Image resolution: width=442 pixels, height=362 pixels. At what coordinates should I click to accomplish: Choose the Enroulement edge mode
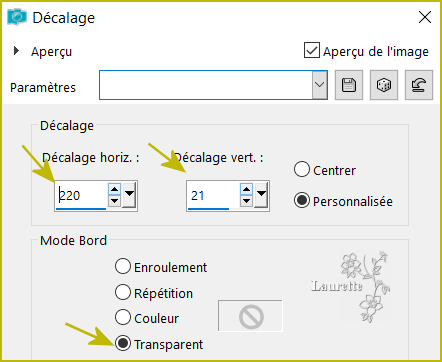coord(123,266)
